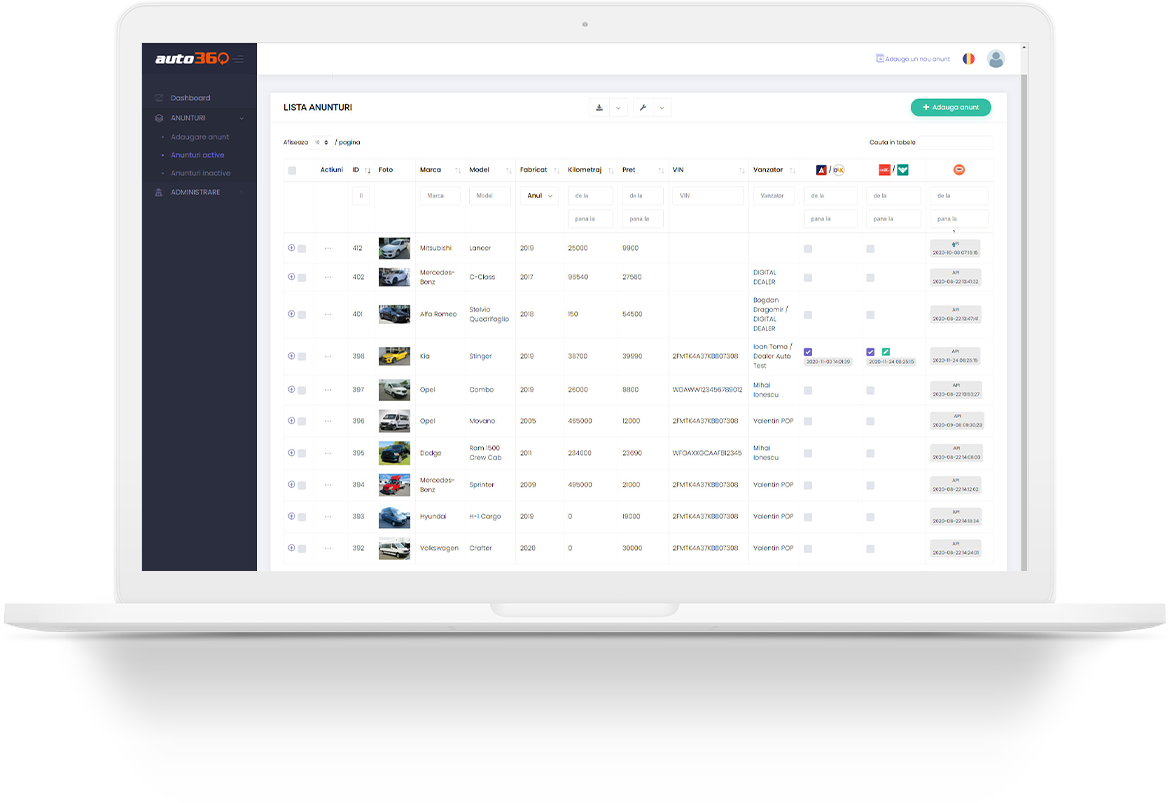Select the checkbox for Mitsubishi Lancer row
The image size is (1170, 803).
point(301,249)
